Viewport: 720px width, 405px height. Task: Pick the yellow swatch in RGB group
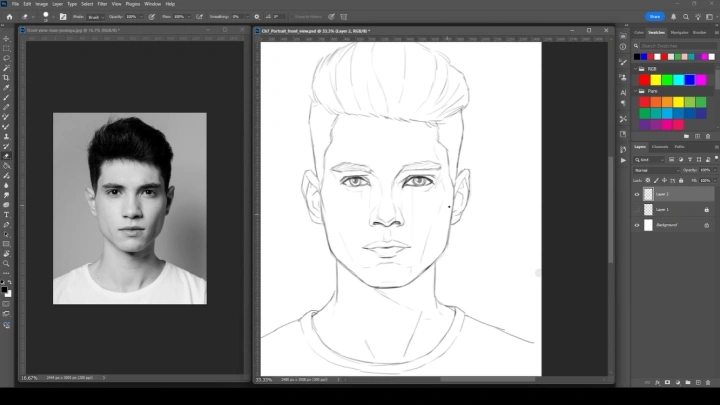[x=657, y=80]
